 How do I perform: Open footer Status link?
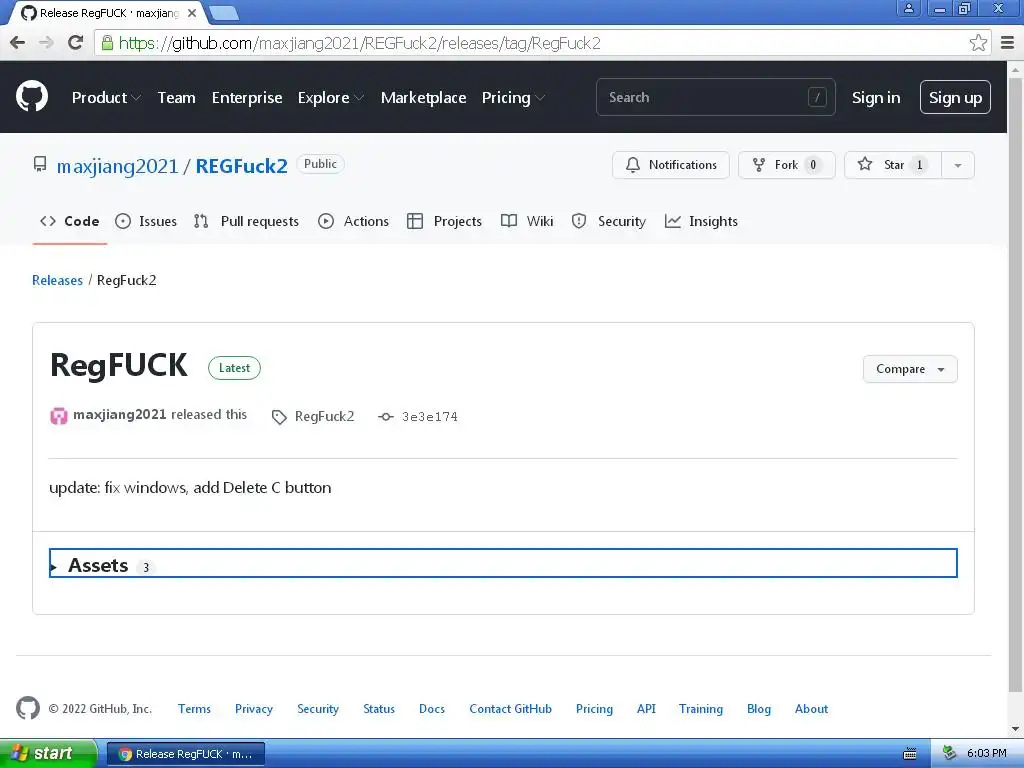click(x=379, y=709)
